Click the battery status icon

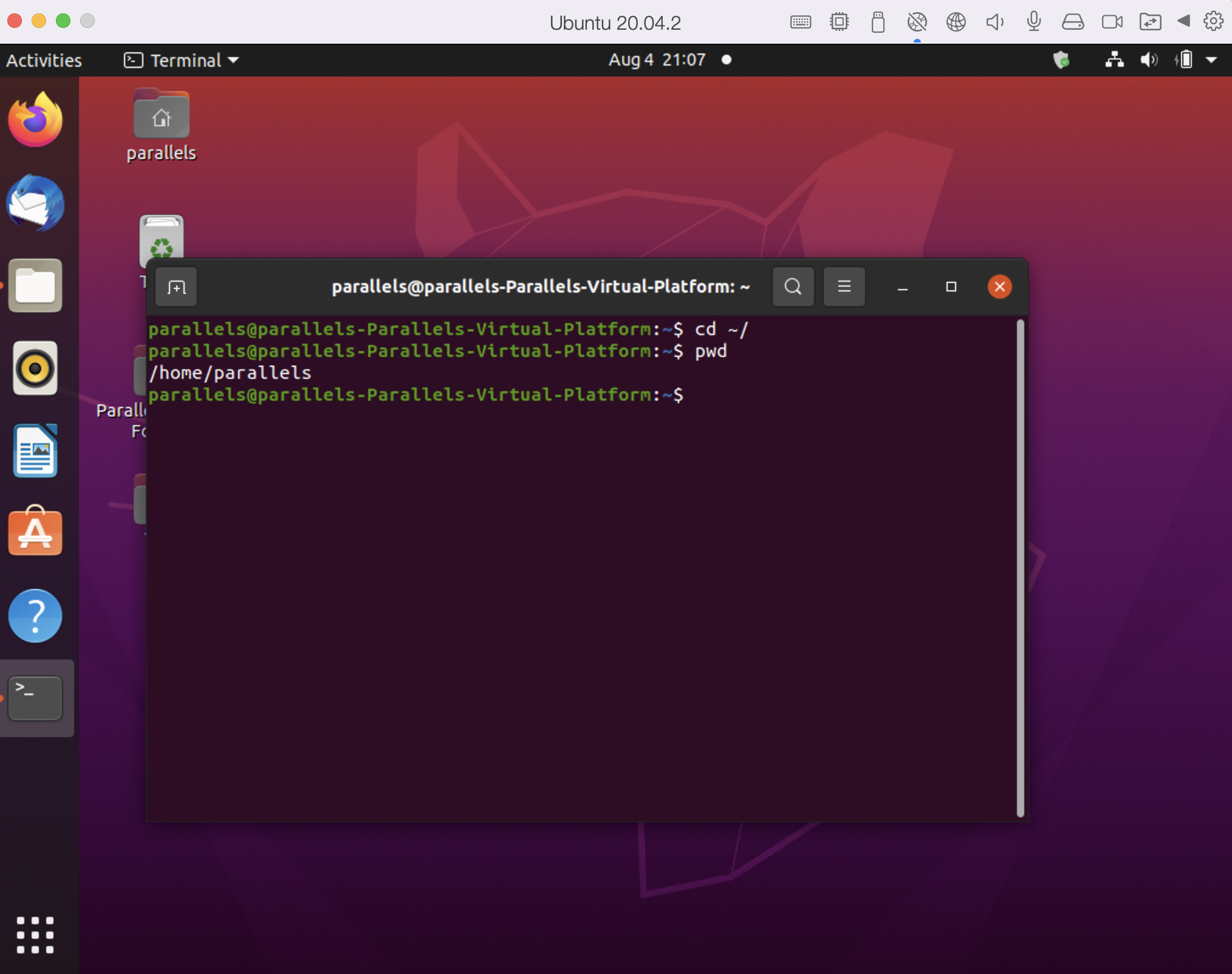[x=1183, y=60]
